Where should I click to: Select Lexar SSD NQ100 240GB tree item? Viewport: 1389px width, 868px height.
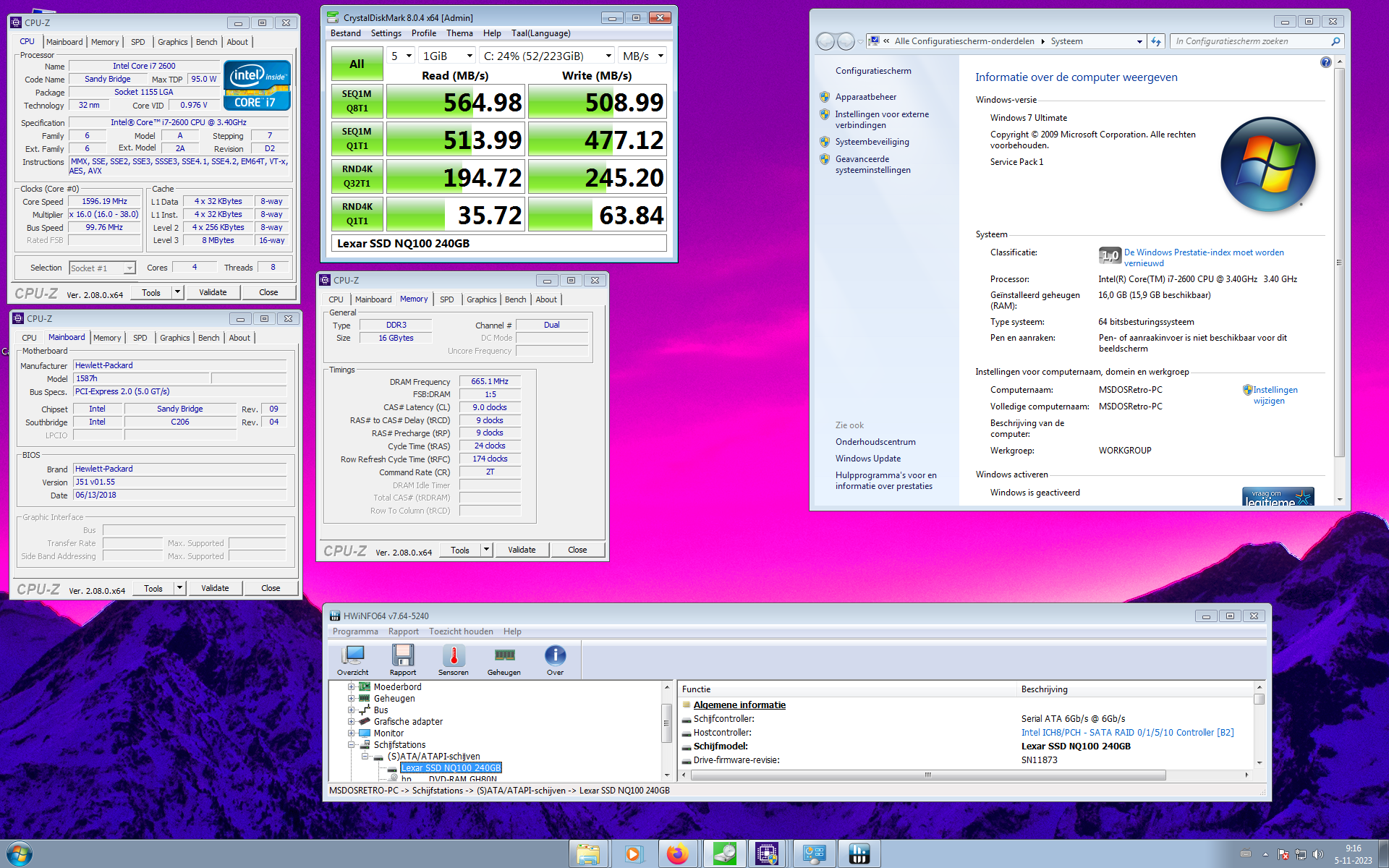(451, 767)
